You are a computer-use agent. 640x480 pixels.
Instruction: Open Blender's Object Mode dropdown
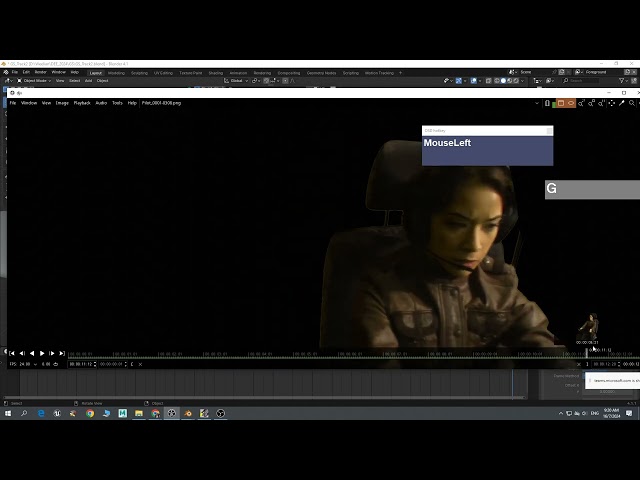pyautogui.click(x=34, y=81)
